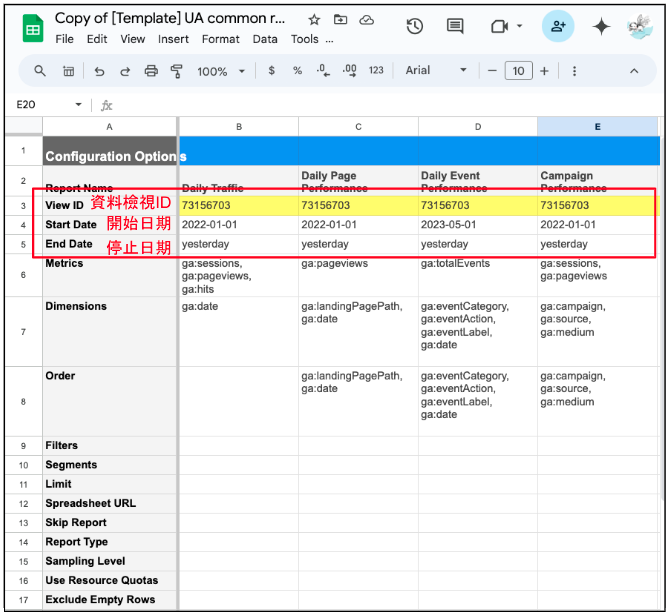Format cell as percent
This screenshot has width=669, height=615.
(x=297, y=70)
